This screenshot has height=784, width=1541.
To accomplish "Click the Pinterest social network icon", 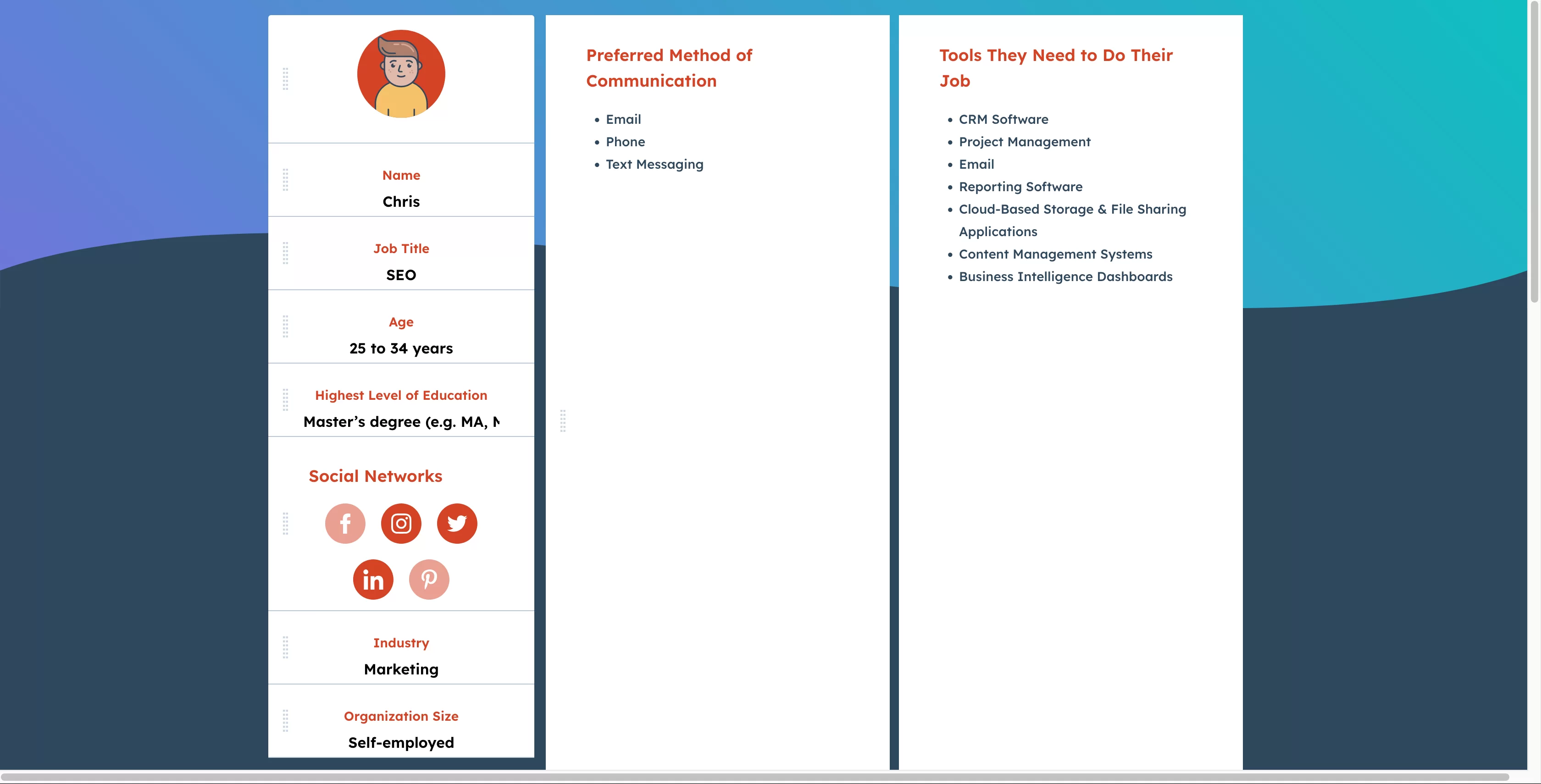I will 429,578.
